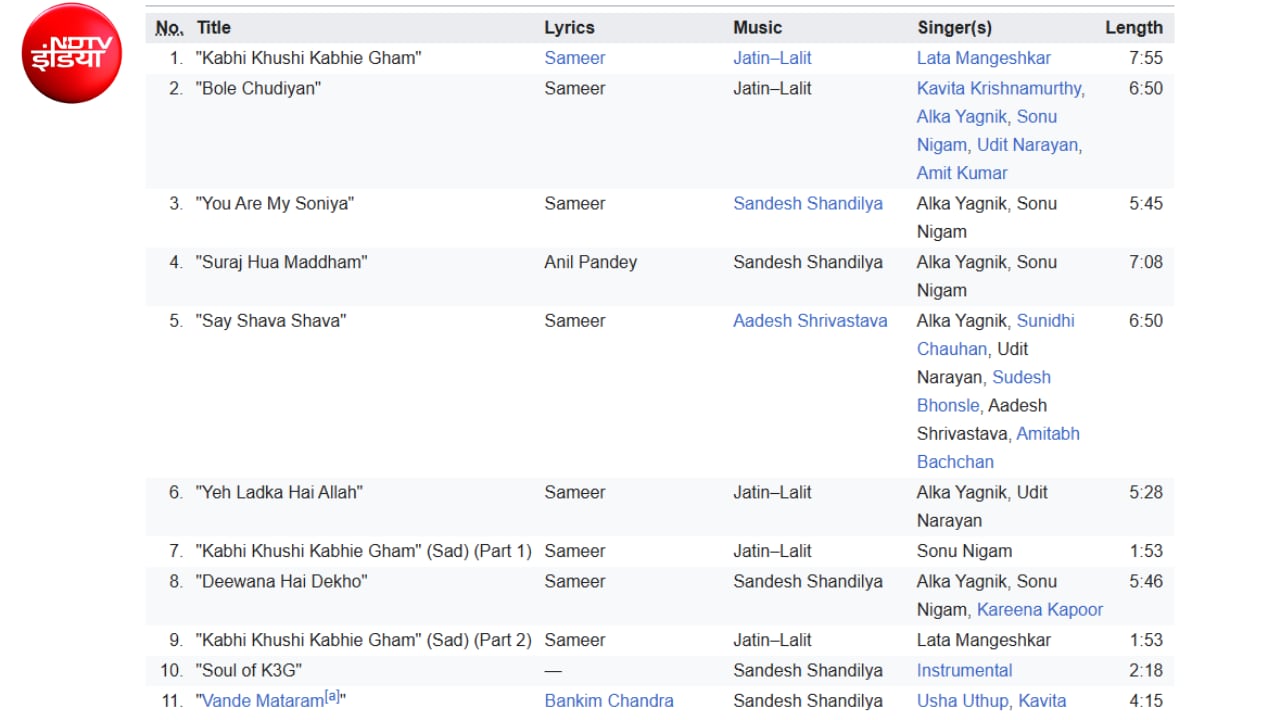Viewport: 1280px width, 720px height.
Task: Open the Aadesh Shrivastava music link
Action: (810, 321)
